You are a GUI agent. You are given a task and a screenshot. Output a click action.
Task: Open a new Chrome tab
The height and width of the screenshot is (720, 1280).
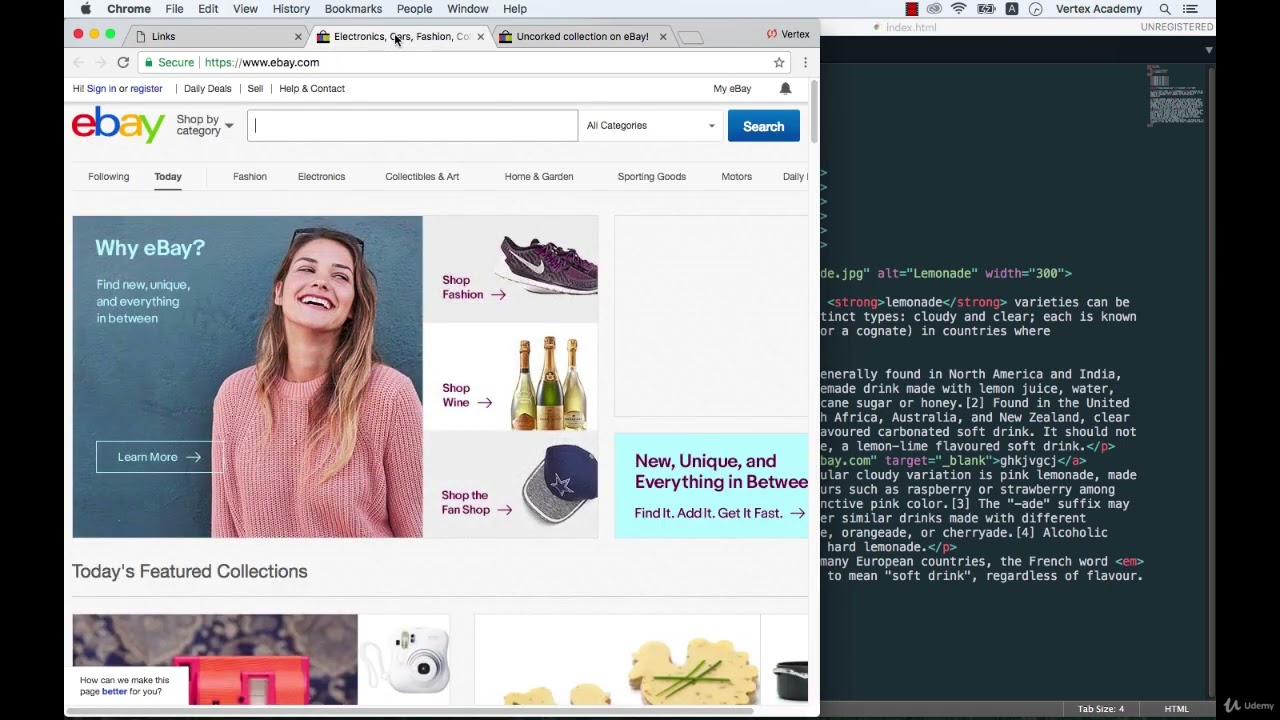click(x=690, y=38)
